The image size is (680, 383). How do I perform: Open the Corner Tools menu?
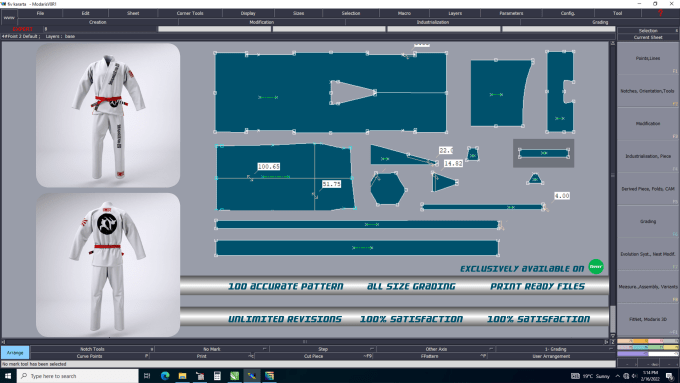coord(190,13)
